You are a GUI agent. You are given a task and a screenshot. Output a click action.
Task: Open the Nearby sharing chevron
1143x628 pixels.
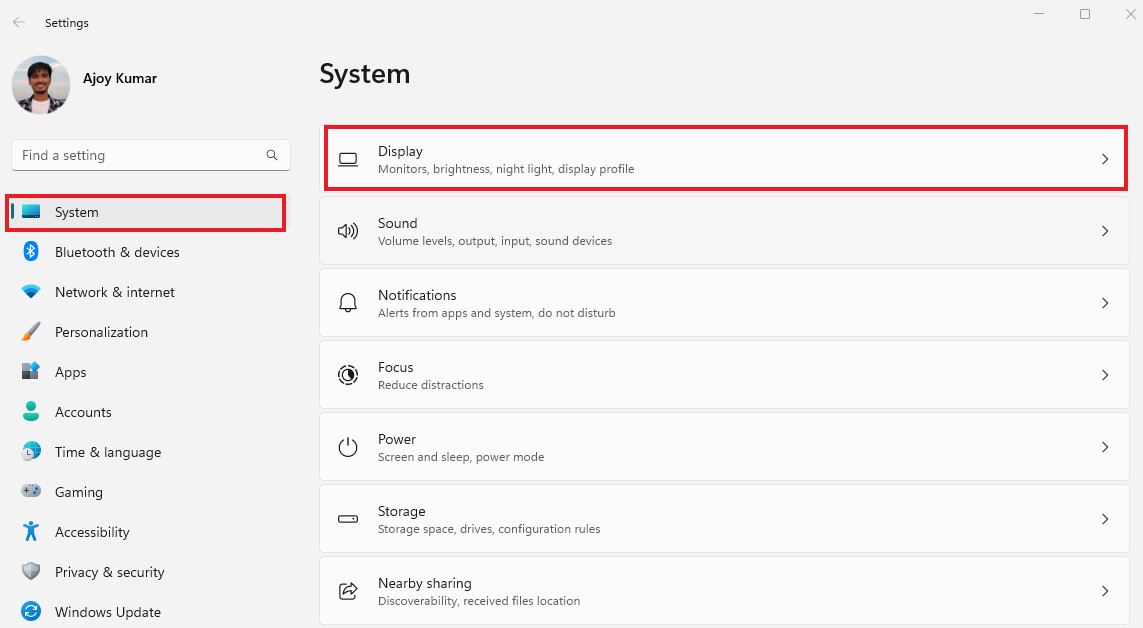tap(1105, 591)
